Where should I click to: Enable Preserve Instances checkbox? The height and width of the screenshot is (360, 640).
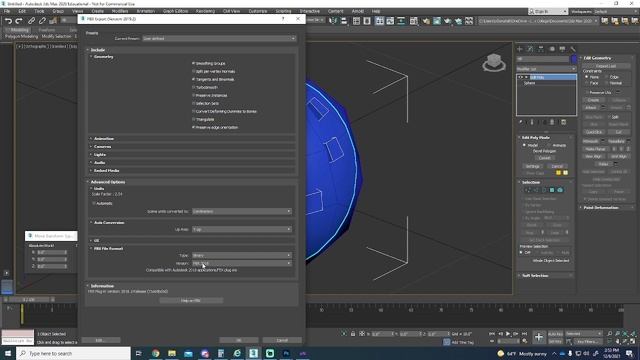click(x=193, y=95)
